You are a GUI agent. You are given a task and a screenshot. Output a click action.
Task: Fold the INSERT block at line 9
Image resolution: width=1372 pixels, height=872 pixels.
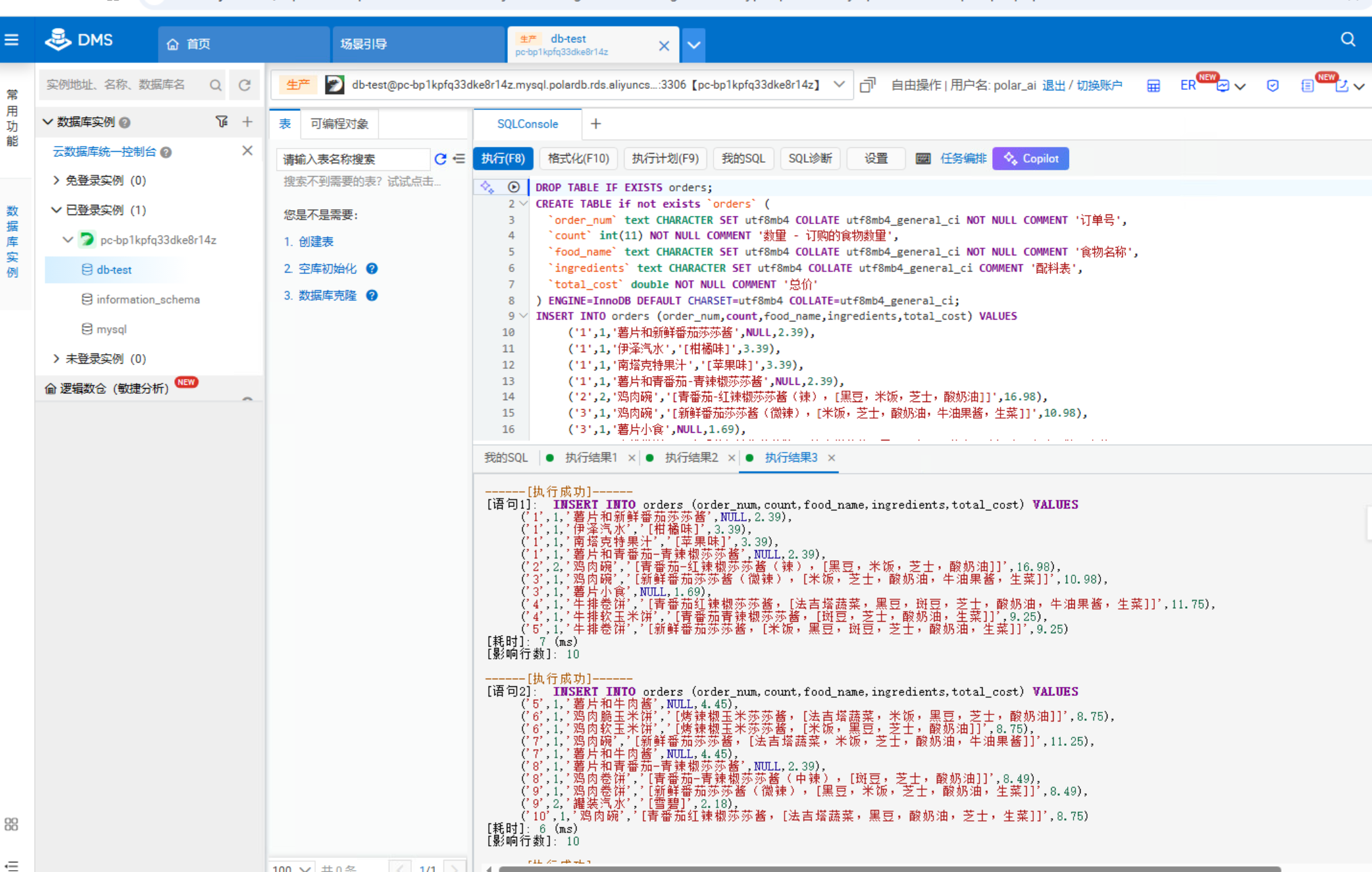click(523, 316)
